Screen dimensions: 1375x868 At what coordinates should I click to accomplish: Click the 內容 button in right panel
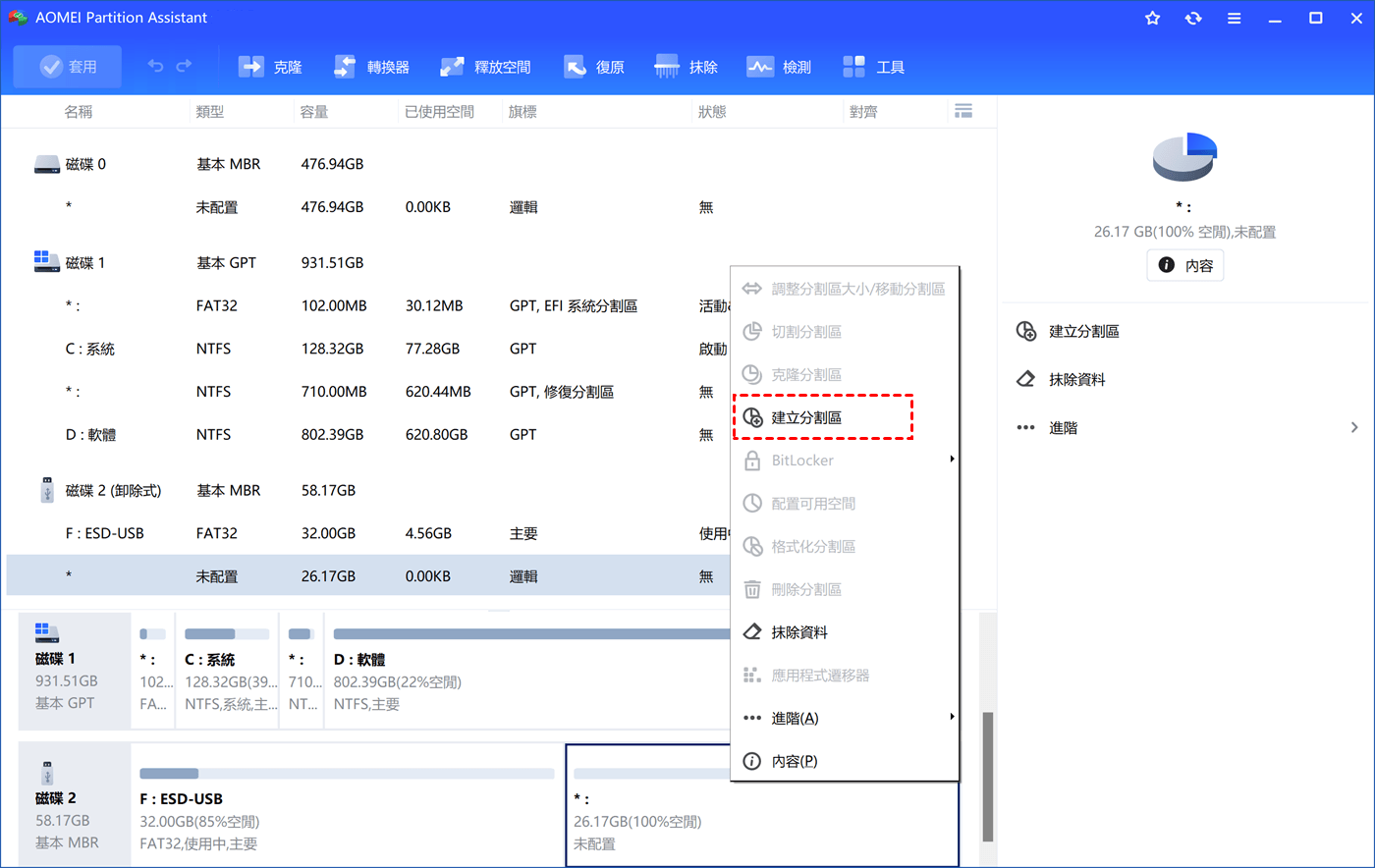coord(1184,265)
